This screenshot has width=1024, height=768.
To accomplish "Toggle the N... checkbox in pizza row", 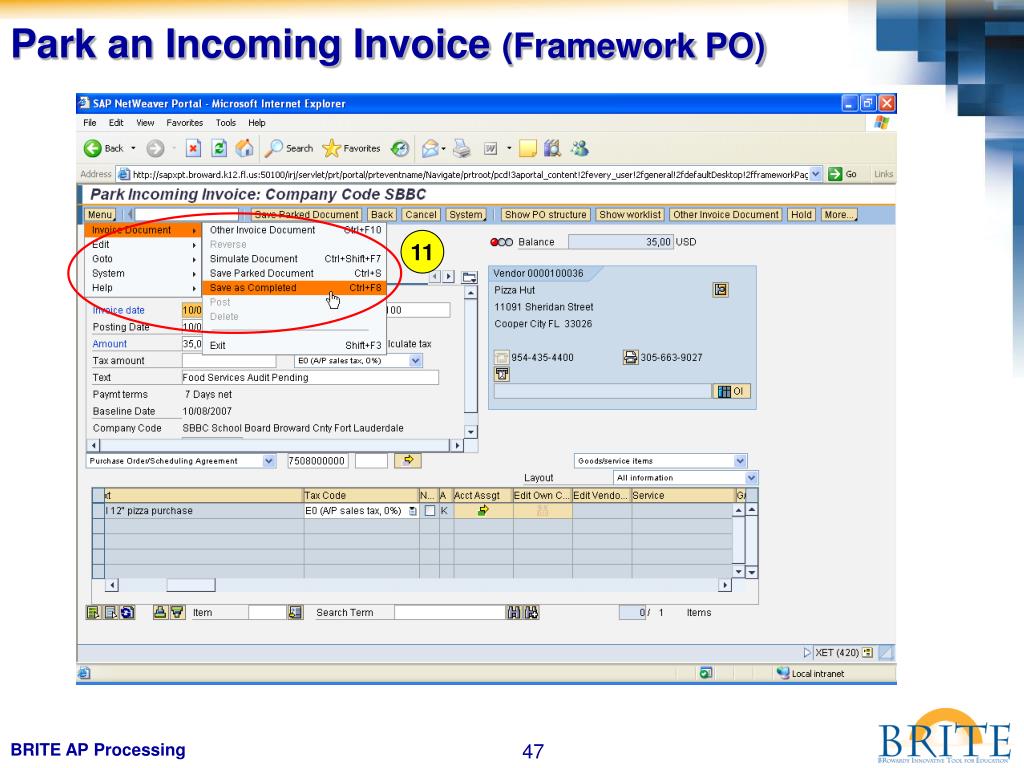I will coord(430,511).
